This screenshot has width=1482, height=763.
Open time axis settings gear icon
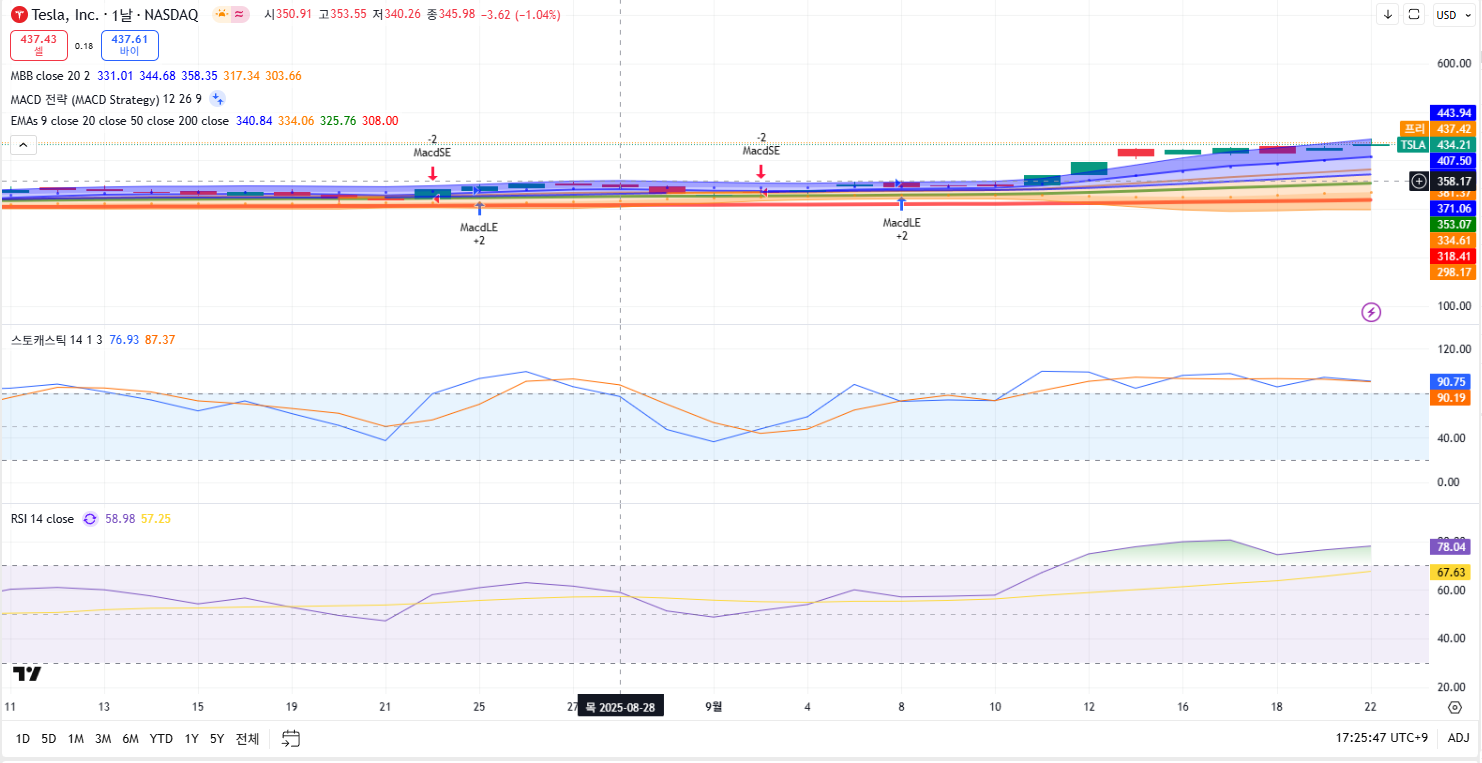click(x=1455, y=707)
